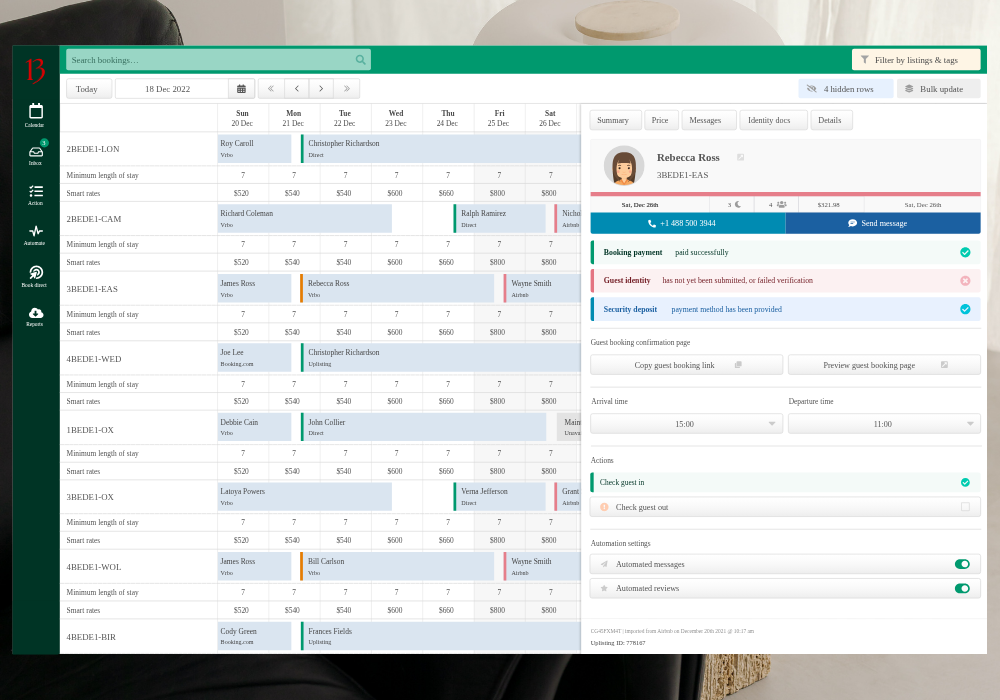Click the Security deposit check icon
The height and width of the screenshot is (700, 1000).
[x=965, y=309]
